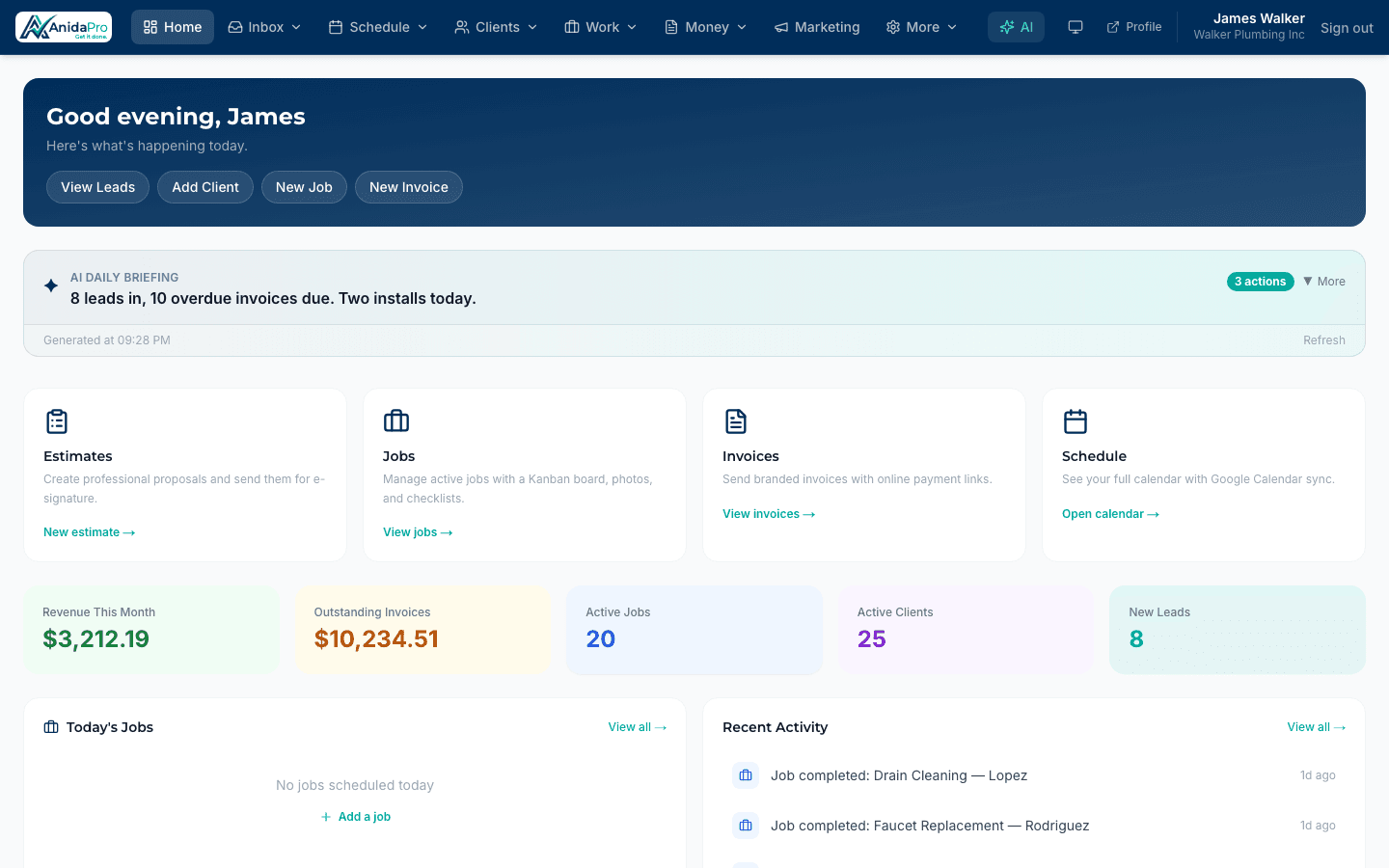Open the Active Clients stat card

(x=966, y=630)
